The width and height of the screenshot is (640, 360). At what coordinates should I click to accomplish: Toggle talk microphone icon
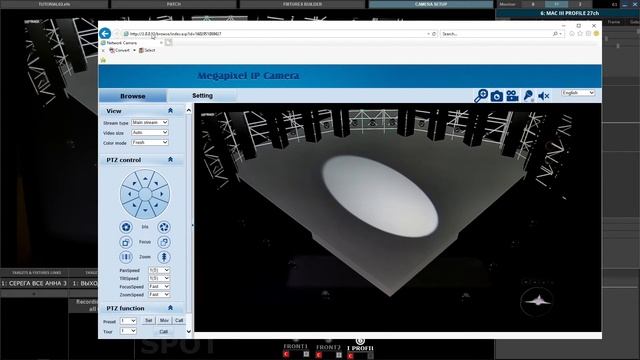(x=528, y=96)
